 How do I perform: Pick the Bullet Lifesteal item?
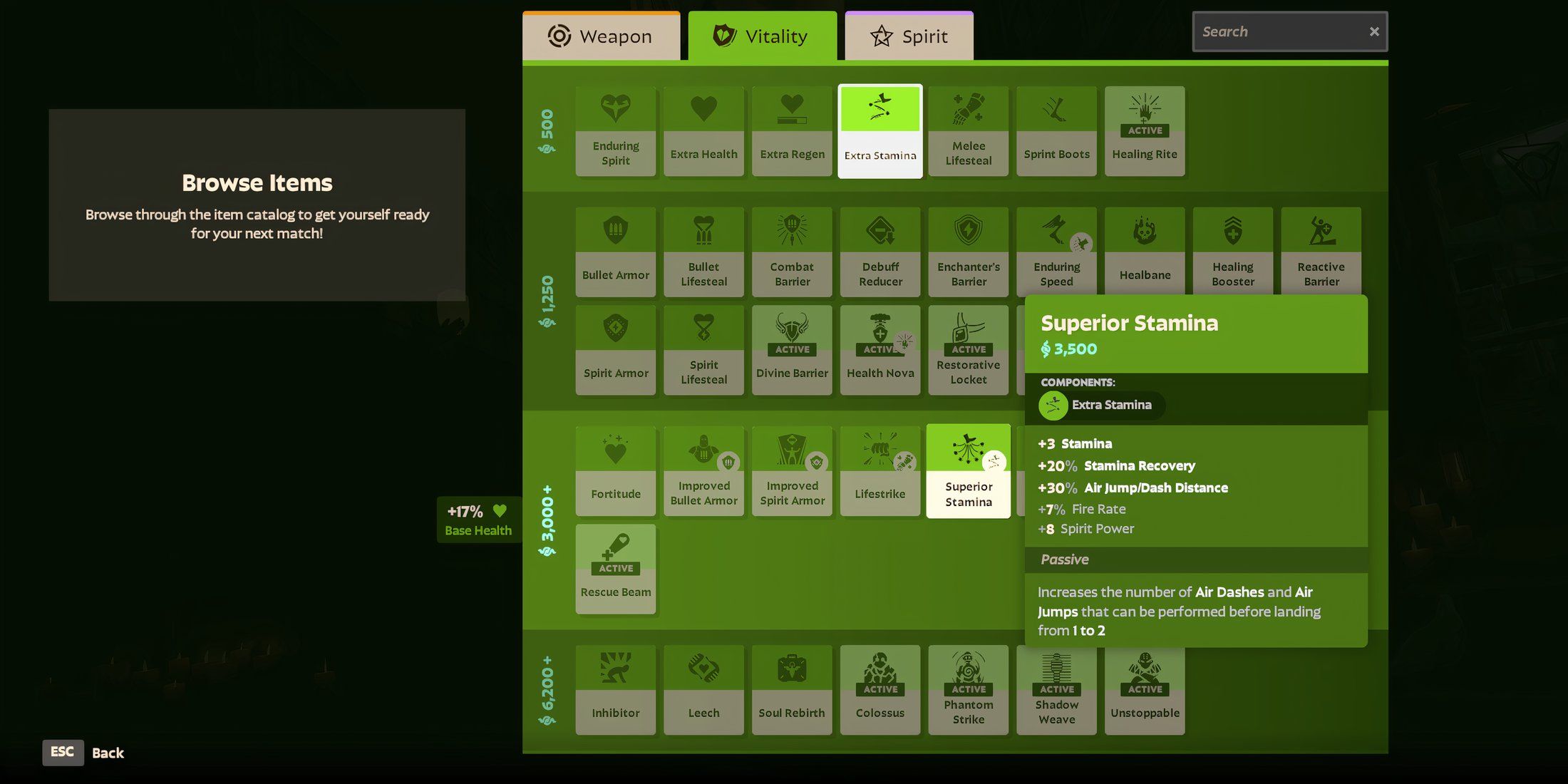(703, 252)
